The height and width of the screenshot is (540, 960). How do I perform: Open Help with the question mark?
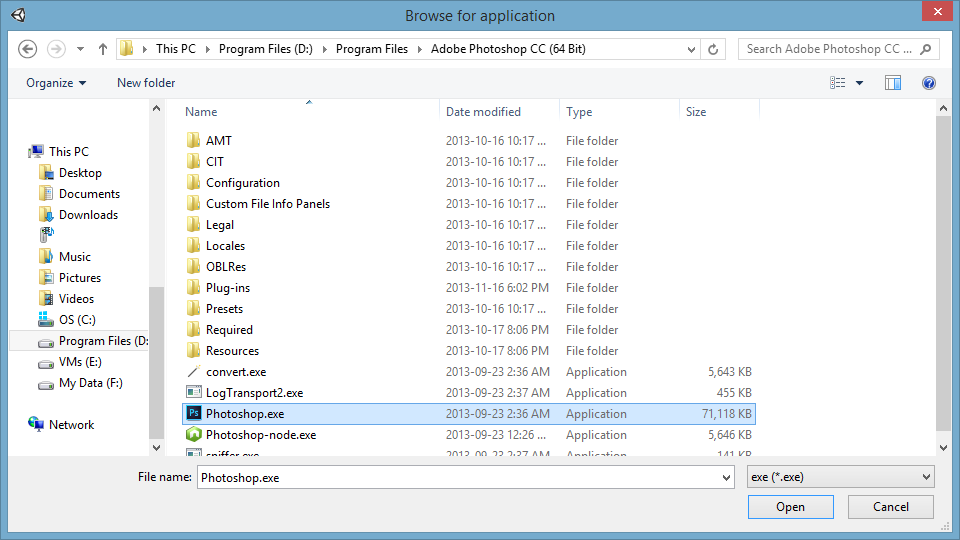click(x=929, y=83)
